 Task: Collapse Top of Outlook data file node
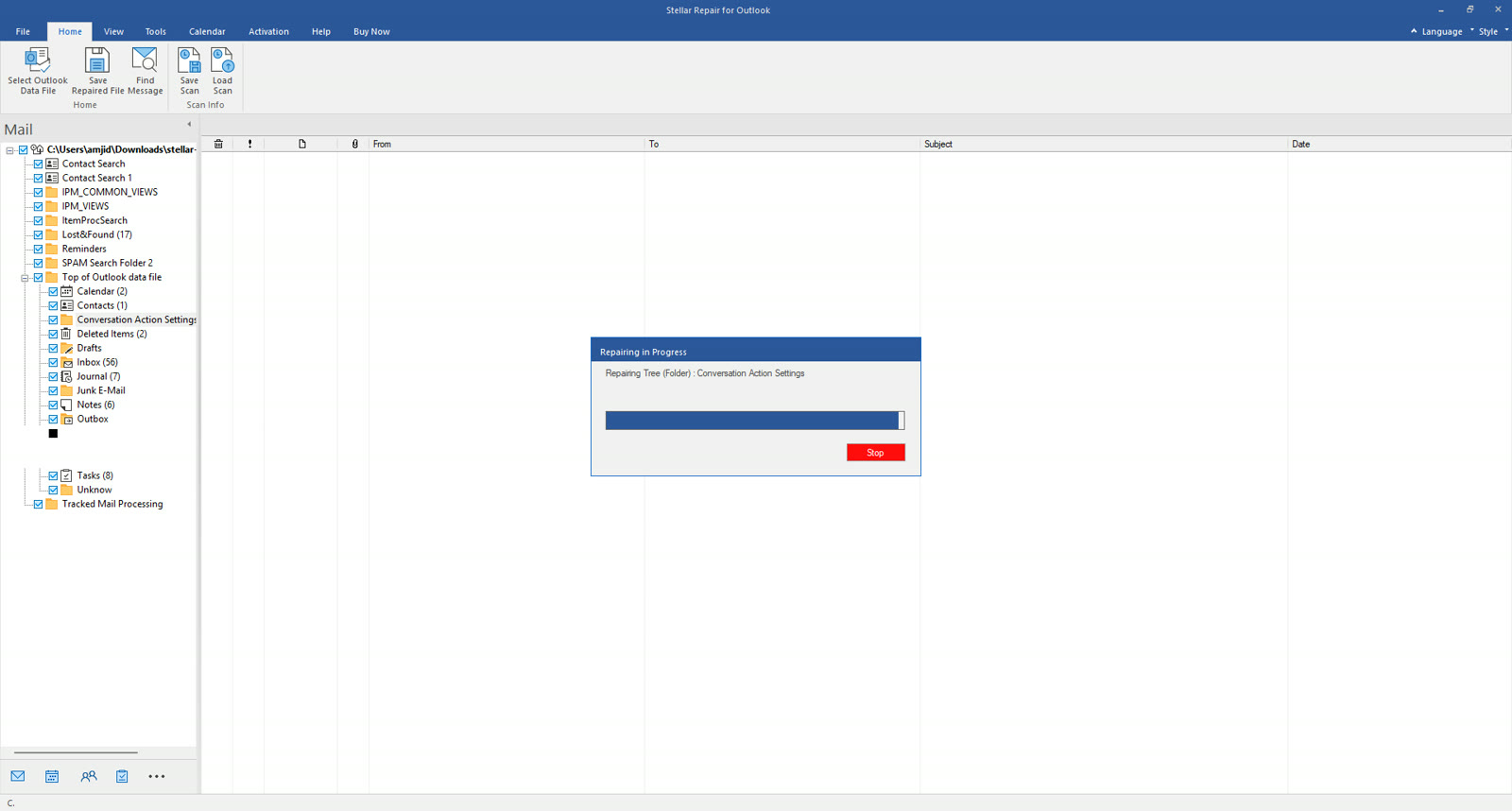(25, 277)
